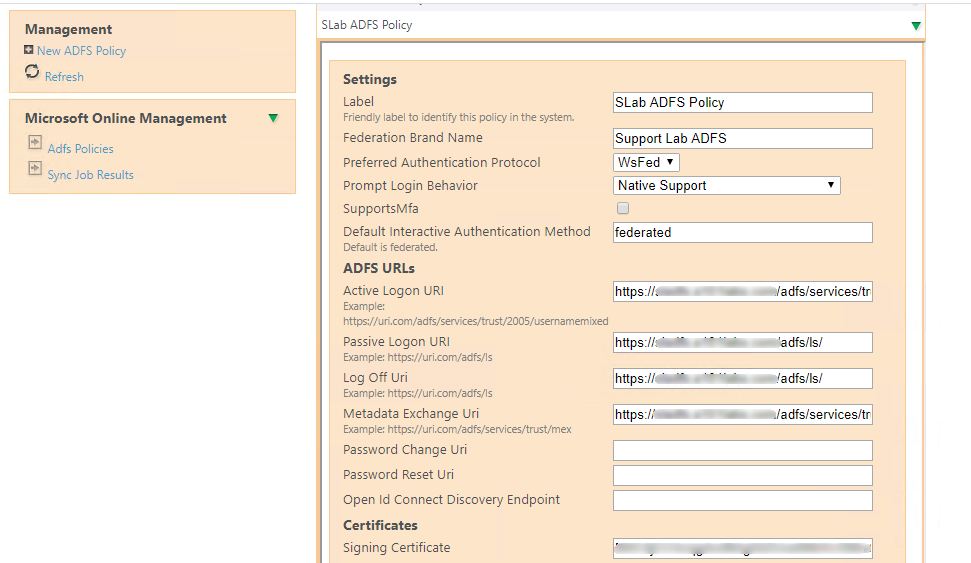Click the Label text field
This screenshot has width=971, height=563.
tap(742, 102)
